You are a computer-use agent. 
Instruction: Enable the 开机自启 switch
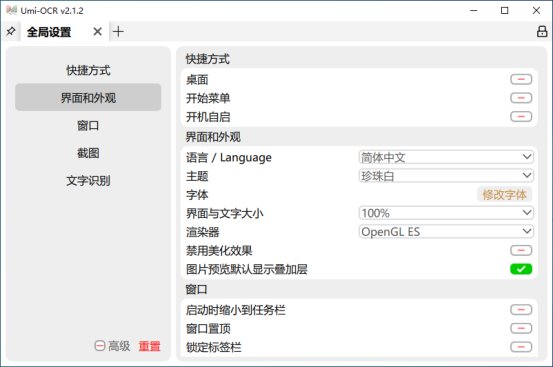point(521,116)
